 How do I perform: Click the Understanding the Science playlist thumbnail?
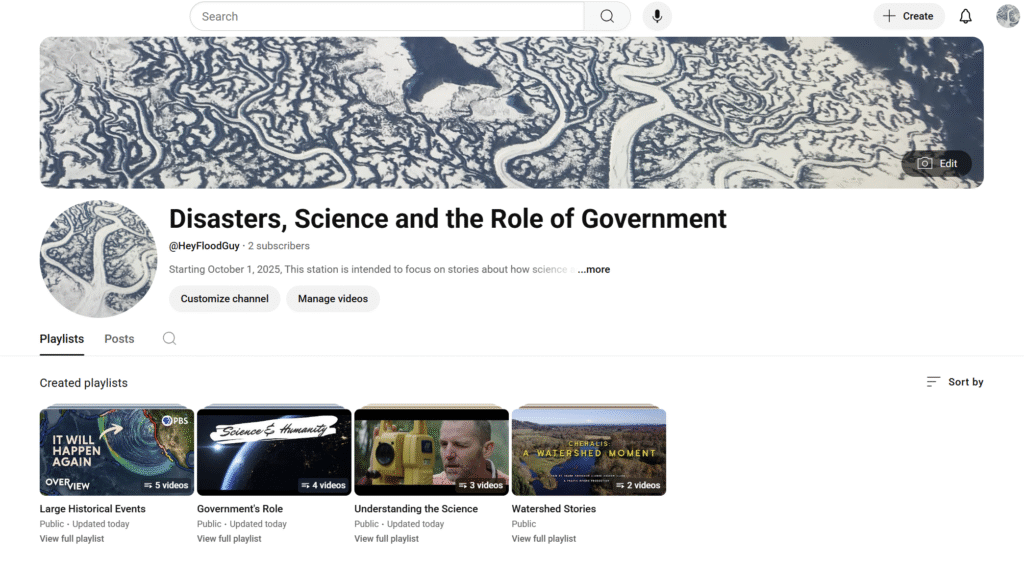point(431,450)
